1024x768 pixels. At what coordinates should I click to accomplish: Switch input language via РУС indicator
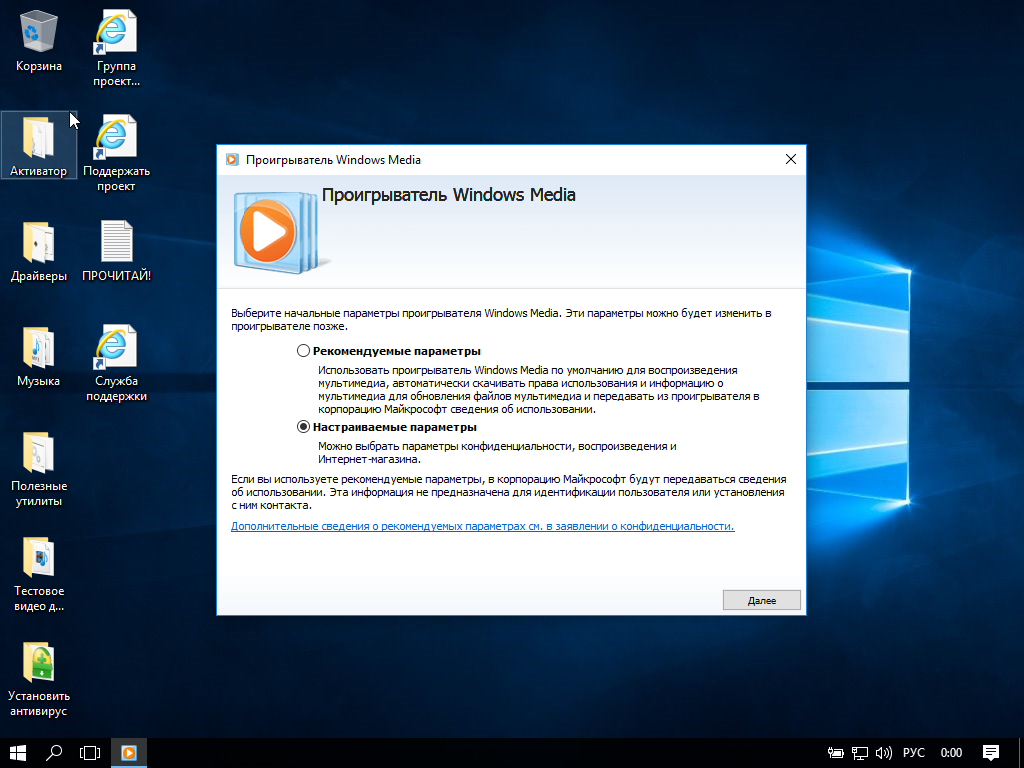click(x=914, y=753)
